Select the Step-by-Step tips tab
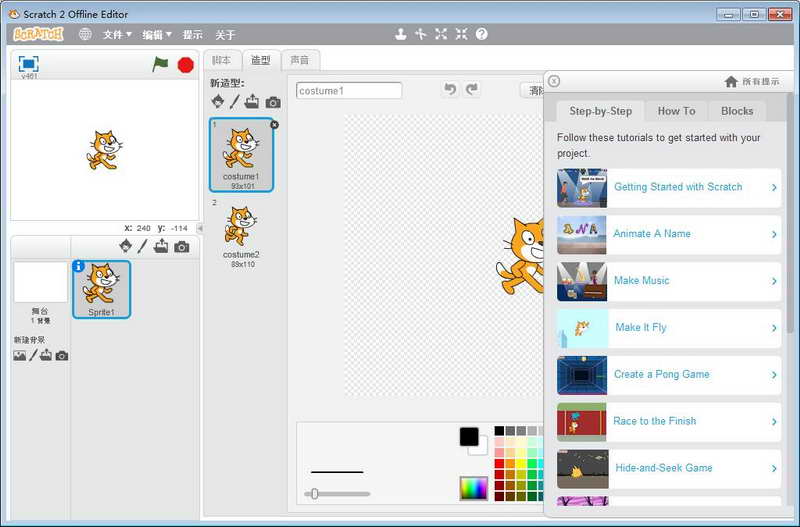The height and width of the screenshot is (527, 800). [x=600, y=111]
